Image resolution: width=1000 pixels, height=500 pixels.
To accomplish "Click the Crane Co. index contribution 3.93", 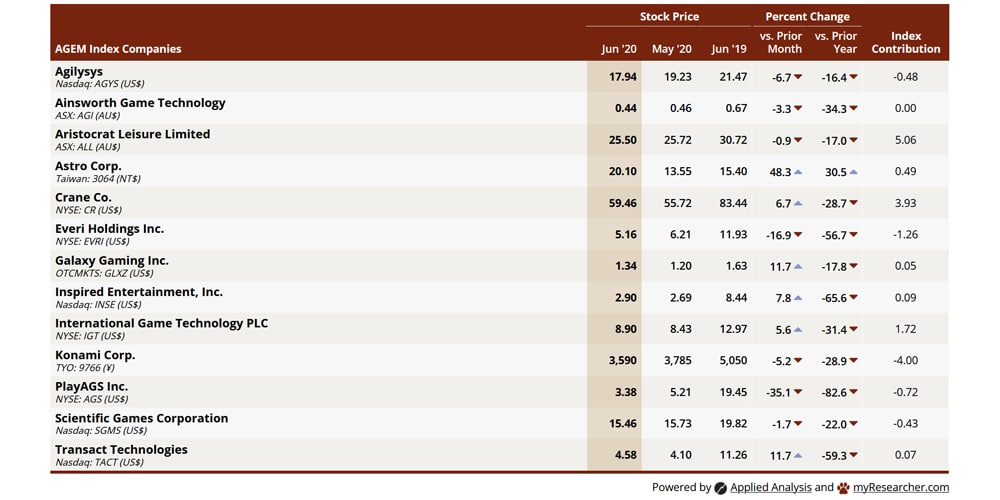I will [x=906, y=203].
